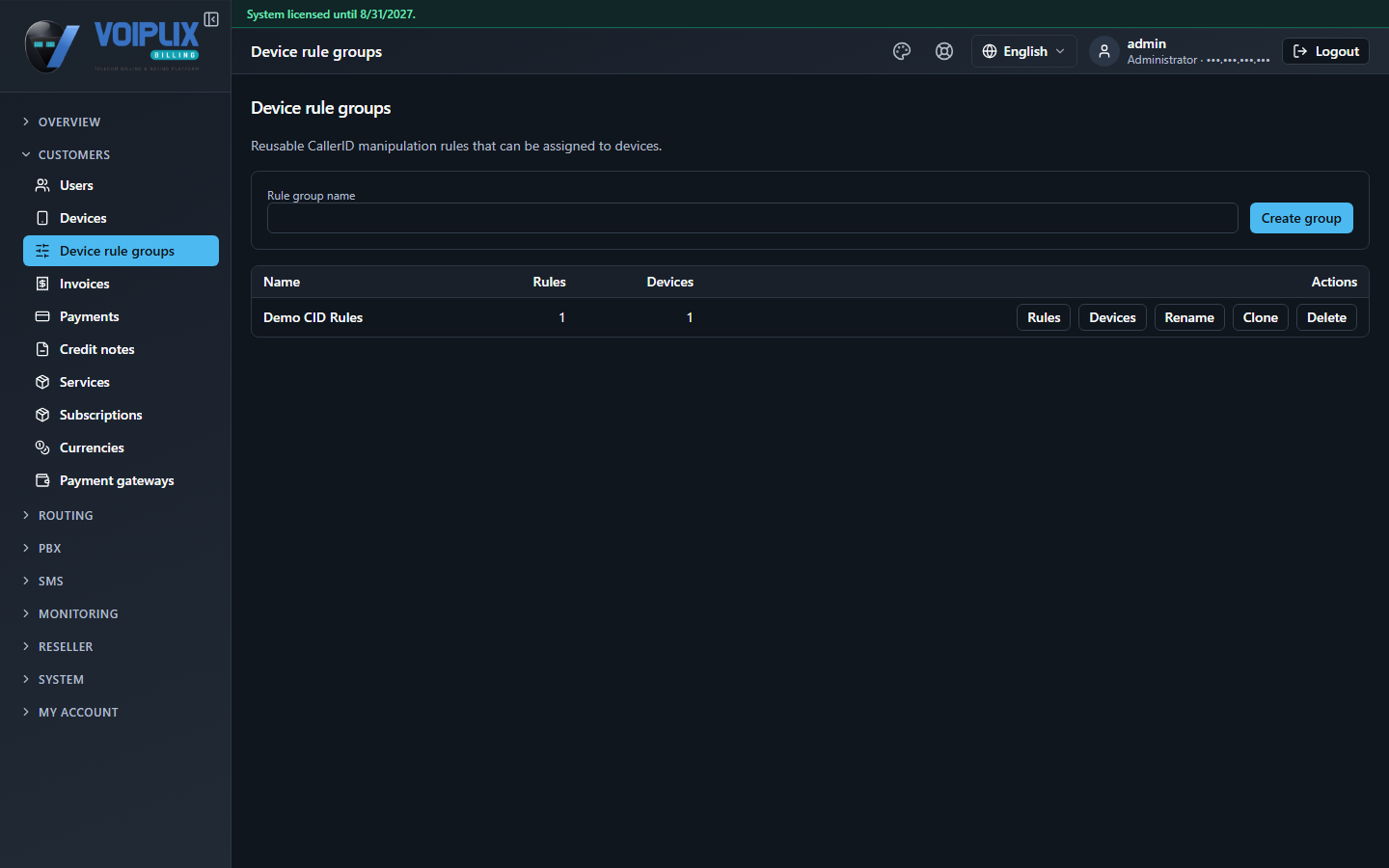Select Invoices in the sidebar
Image resolution: width=1389 pixels, height=868 pixels.
[x=121, y=284]
